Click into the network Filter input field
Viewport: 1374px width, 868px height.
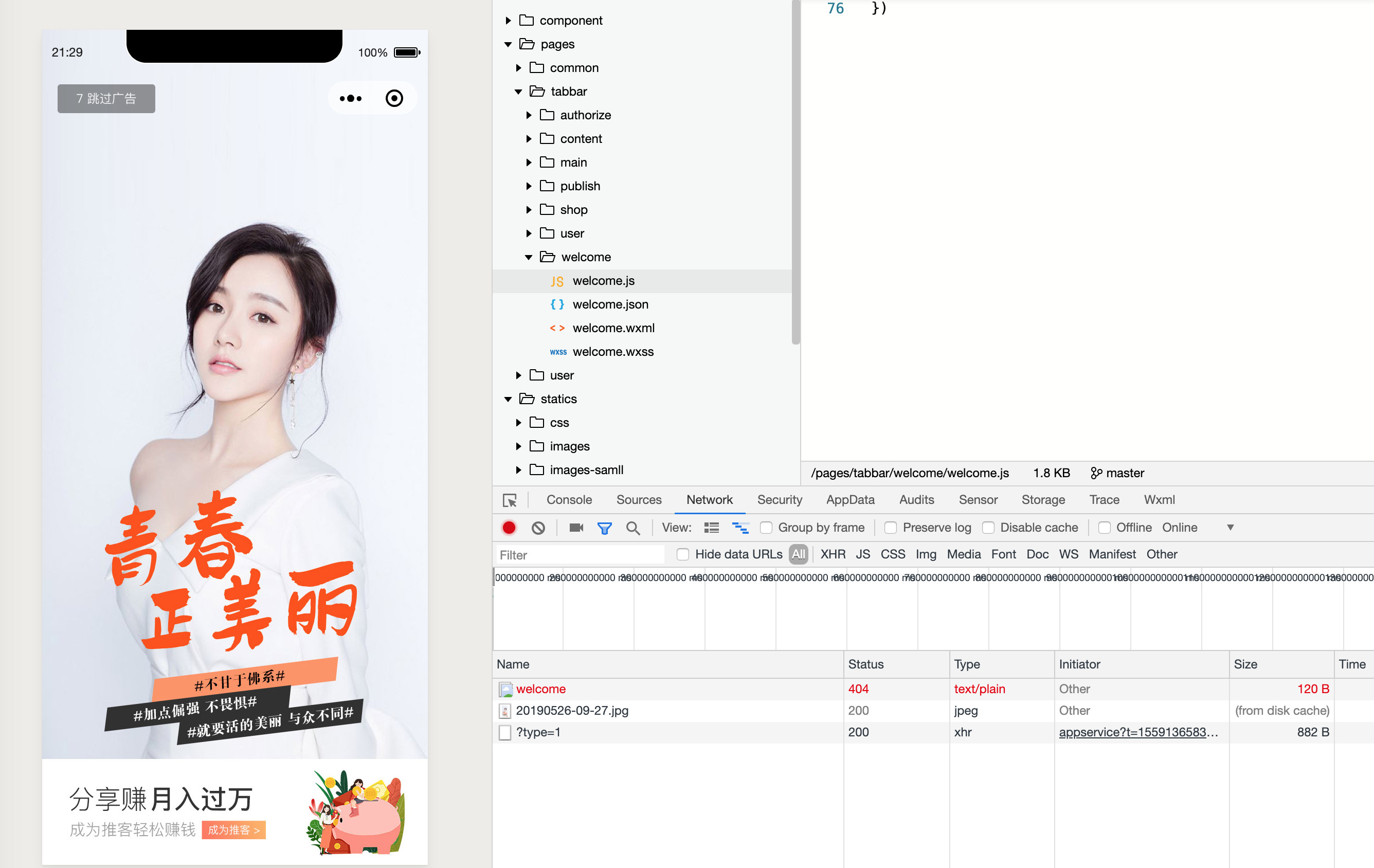(579, 555)
